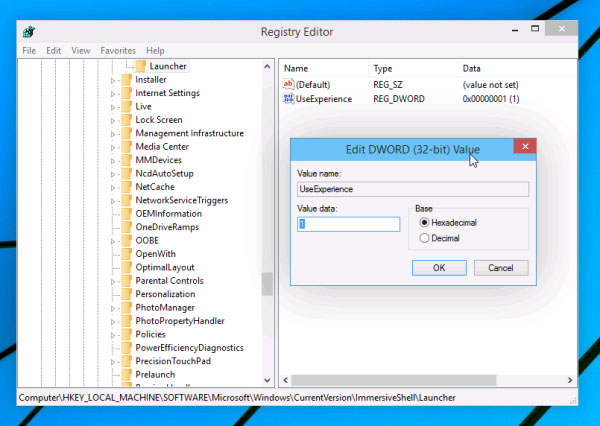Click the Launcher folder icon
This screenshot has width=600, height=426.
coord(140,66)
